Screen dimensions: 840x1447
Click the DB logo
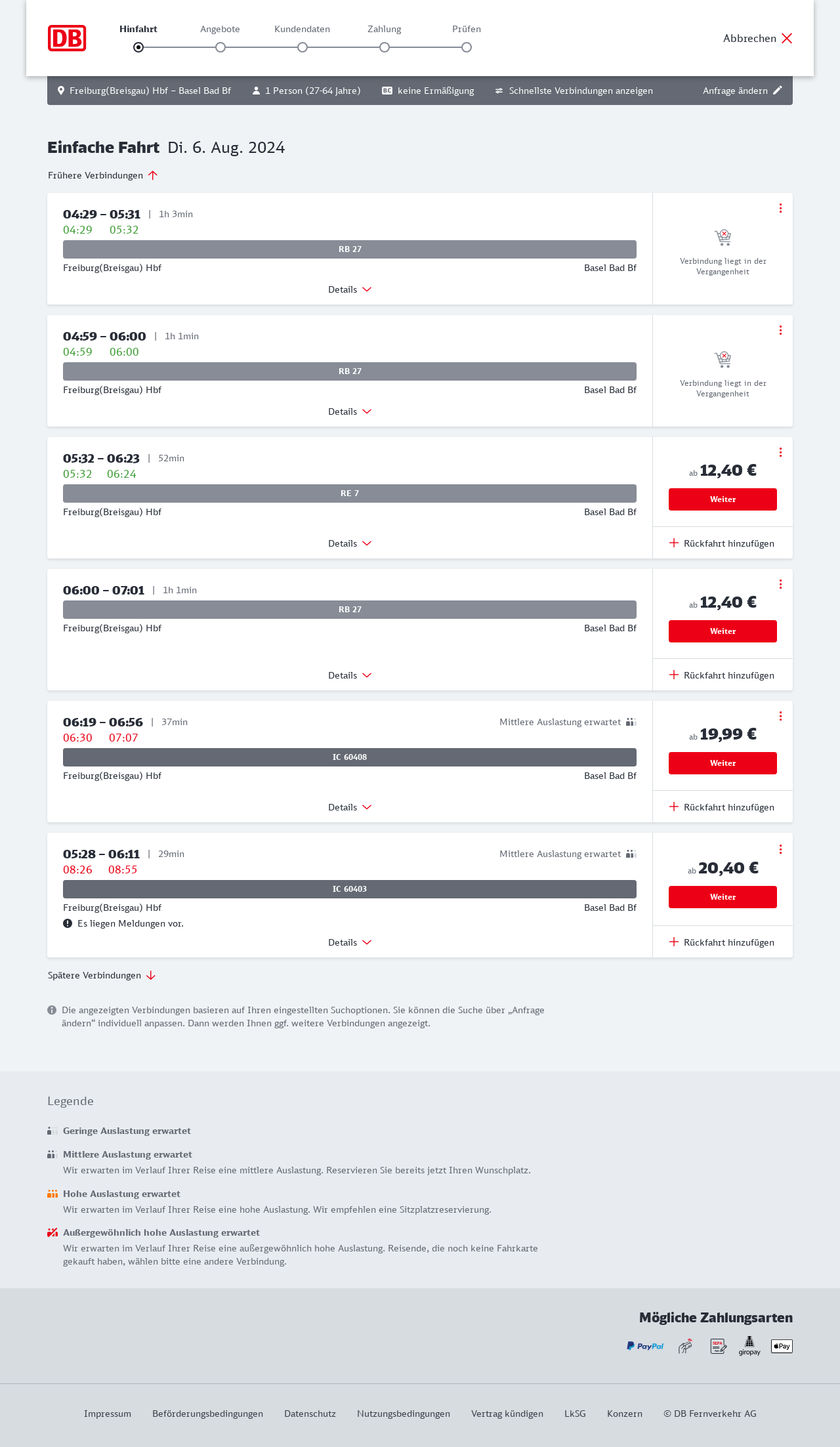[67, 38]
